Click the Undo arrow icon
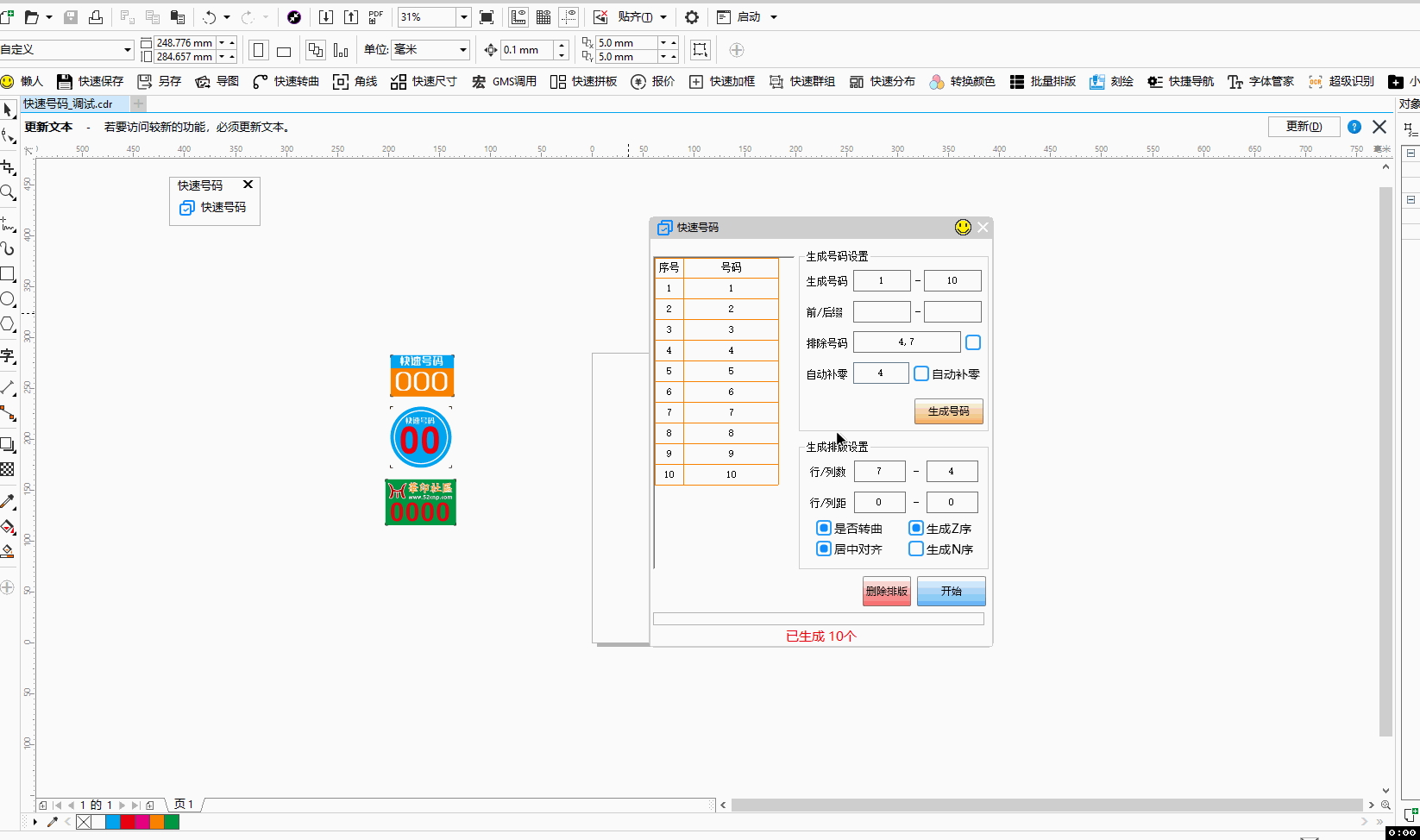This screenshot has width=1420, height=840. coord(209,17)
